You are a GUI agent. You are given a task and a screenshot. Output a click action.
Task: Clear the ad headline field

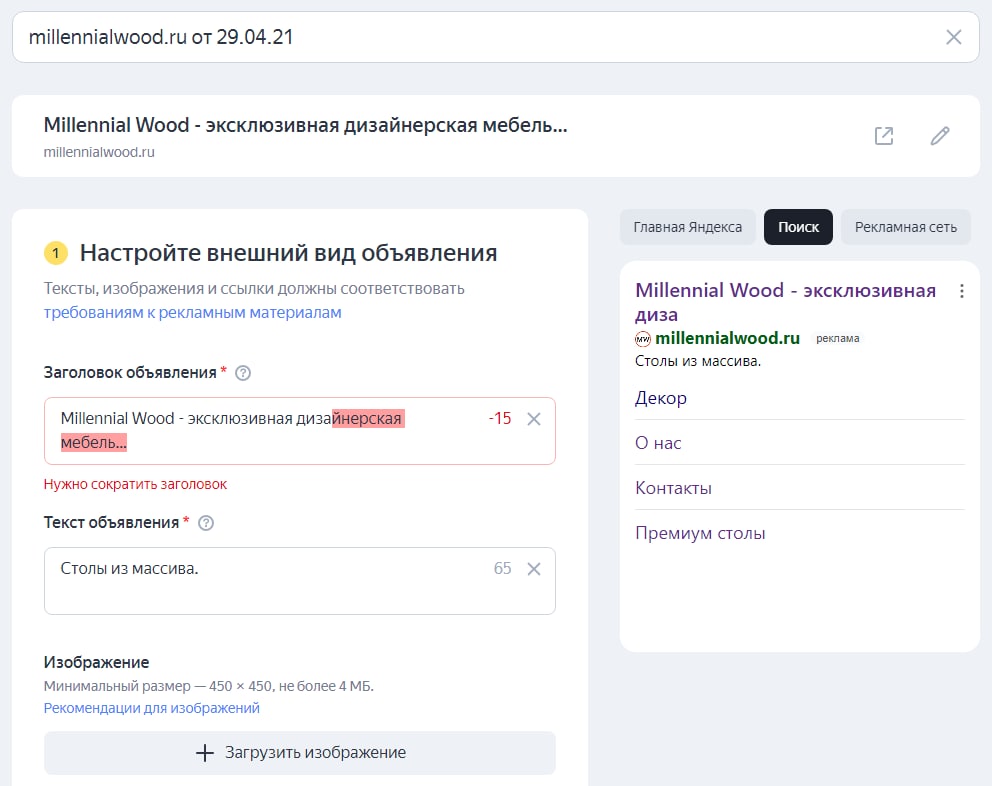534,419
